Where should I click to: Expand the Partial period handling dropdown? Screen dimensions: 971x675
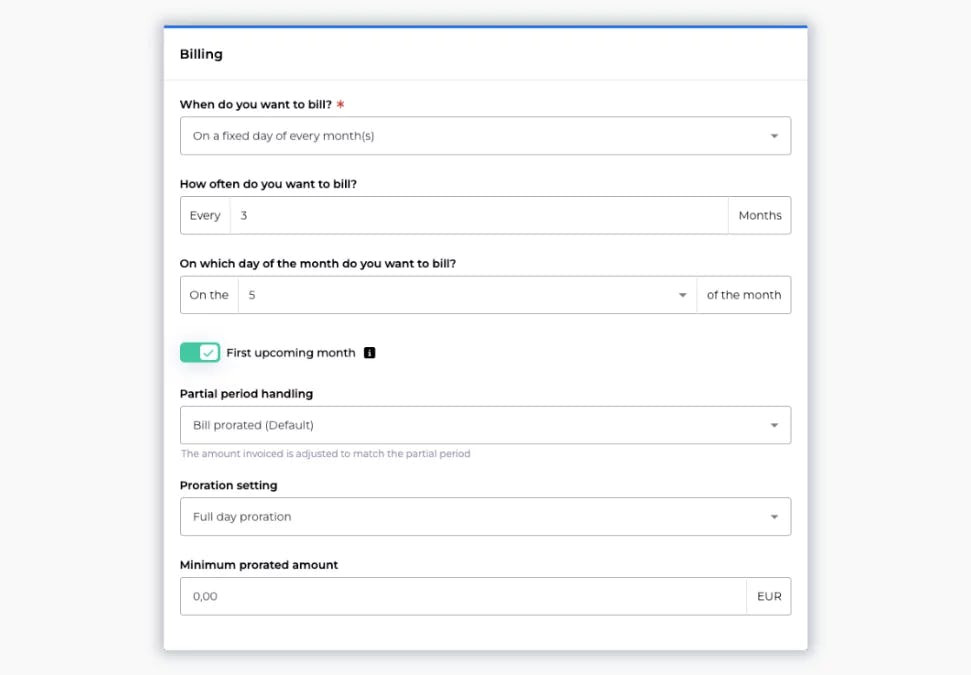point(470,426)
